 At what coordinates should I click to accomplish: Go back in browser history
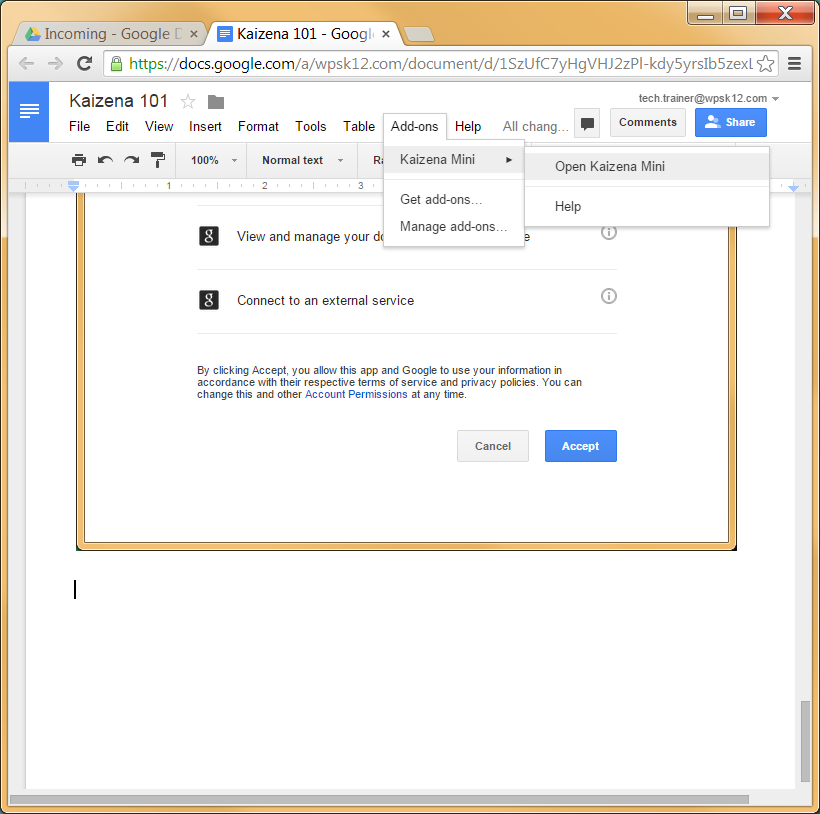pyautogui.click(x=26, y=64)
